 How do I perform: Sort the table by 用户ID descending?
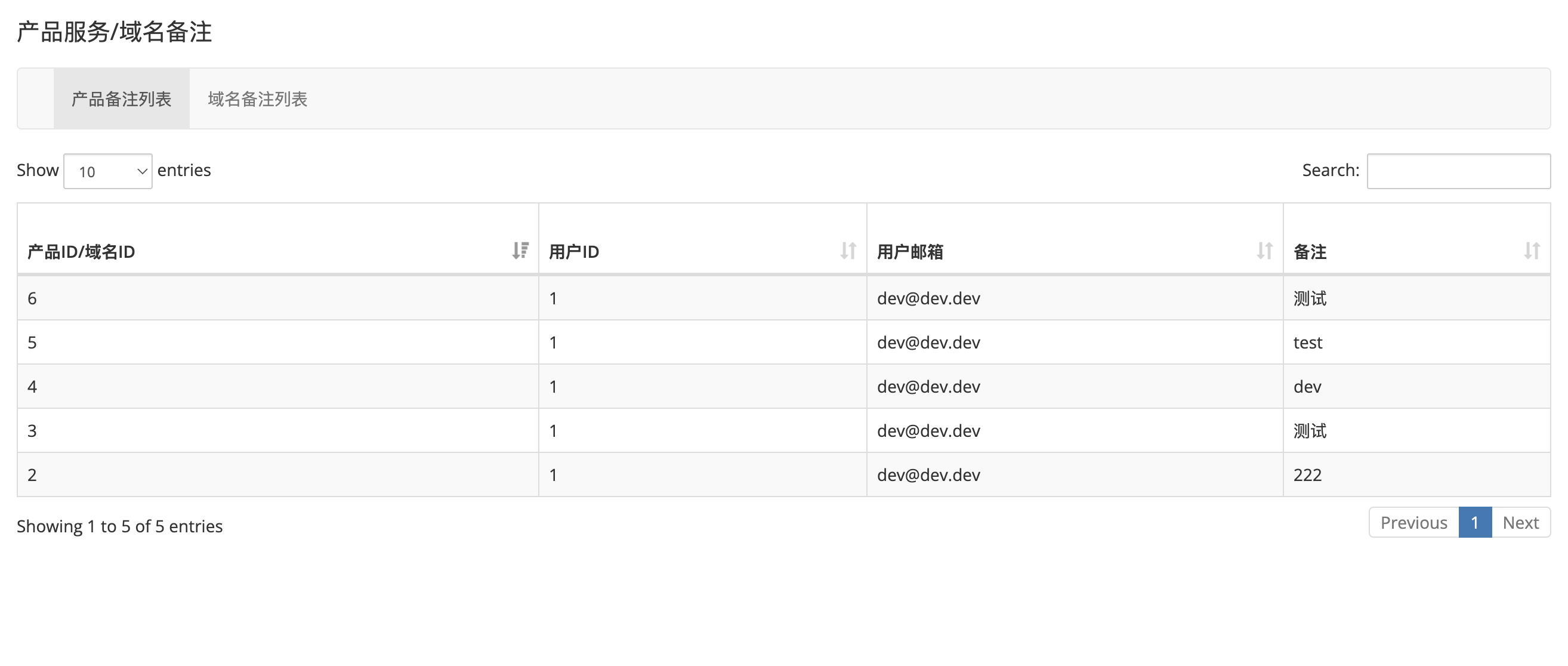(848, 251)
